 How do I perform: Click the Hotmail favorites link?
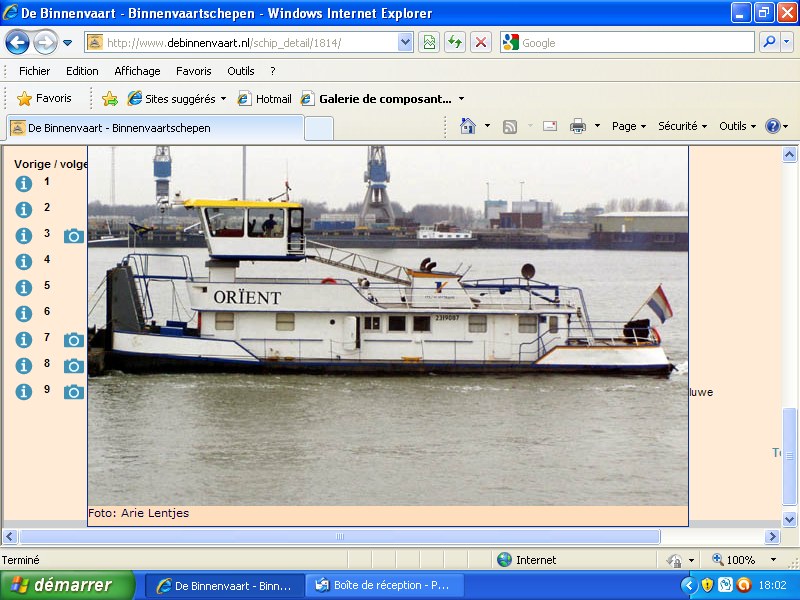tap(265, 99)
